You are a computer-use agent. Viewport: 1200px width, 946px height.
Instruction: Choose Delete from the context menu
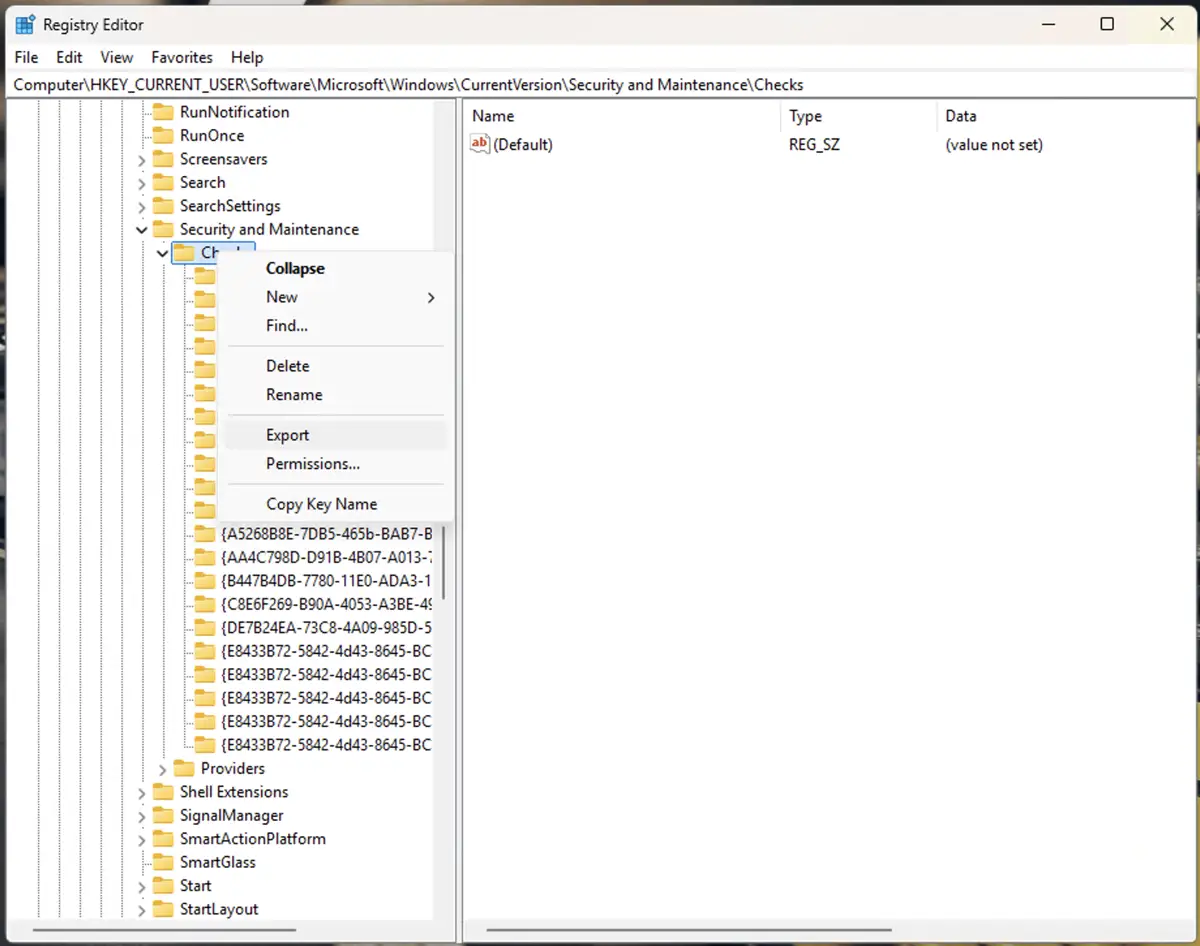pos(336,366)
